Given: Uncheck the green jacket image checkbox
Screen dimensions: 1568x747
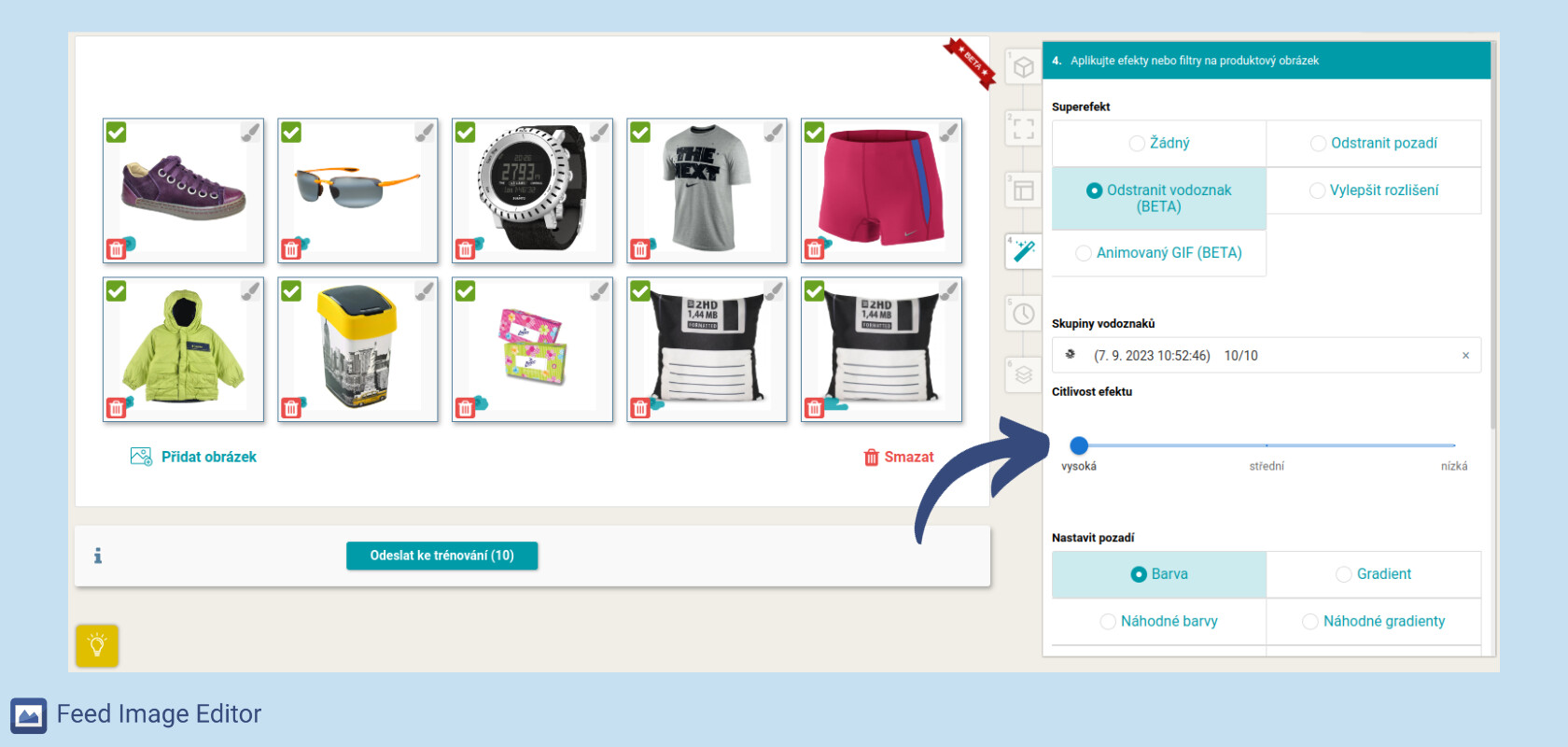Looking at the screenshot, I should point(117,291).
